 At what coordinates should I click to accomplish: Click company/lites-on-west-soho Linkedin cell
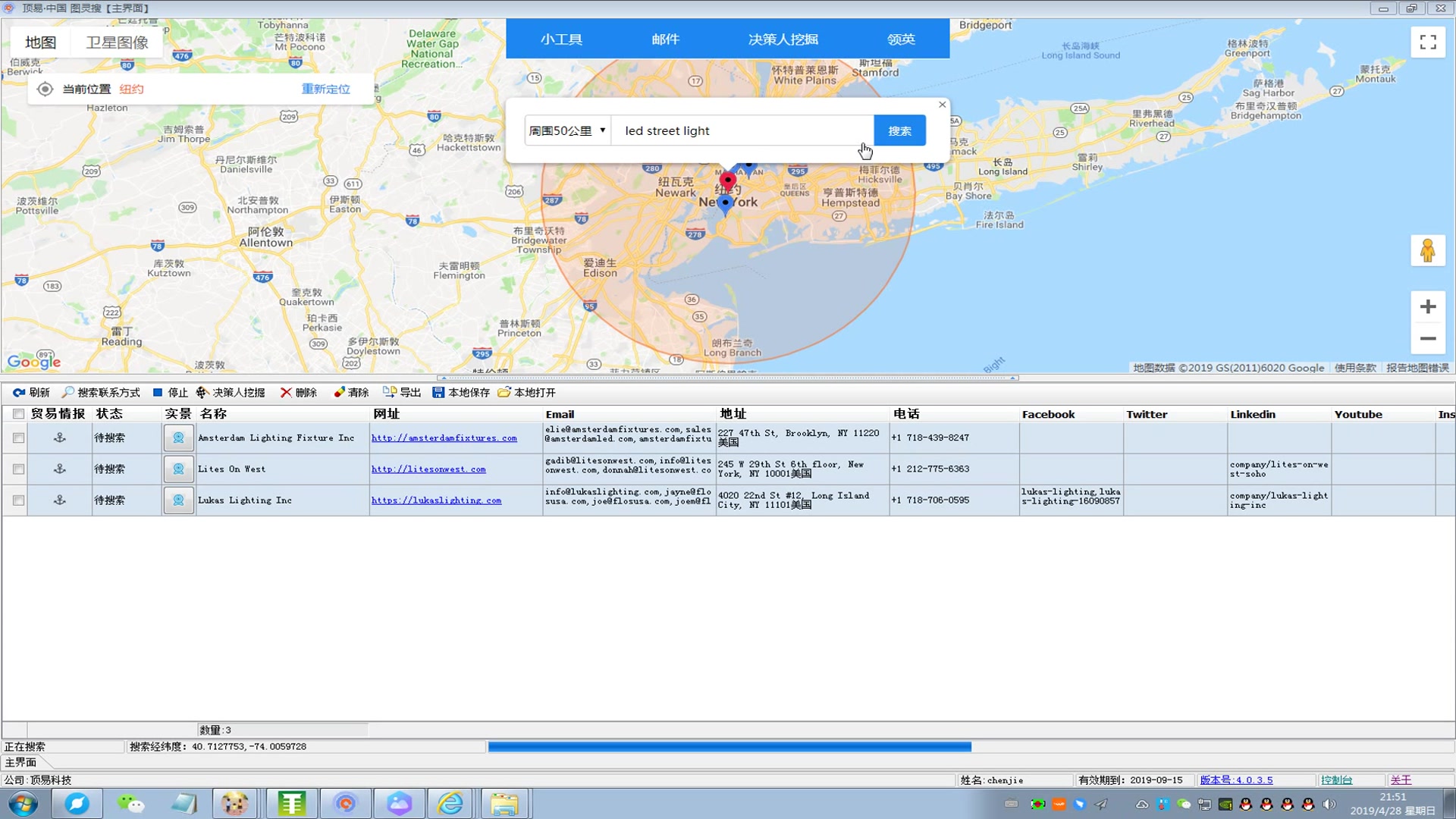pos(1279,469)
